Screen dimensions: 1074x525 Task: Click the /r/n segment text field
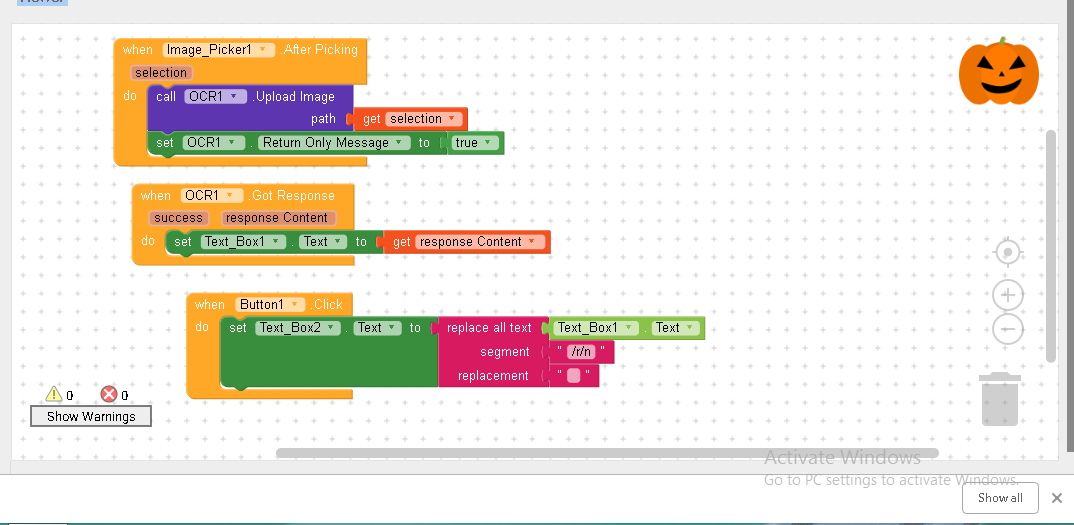point(582,352)
